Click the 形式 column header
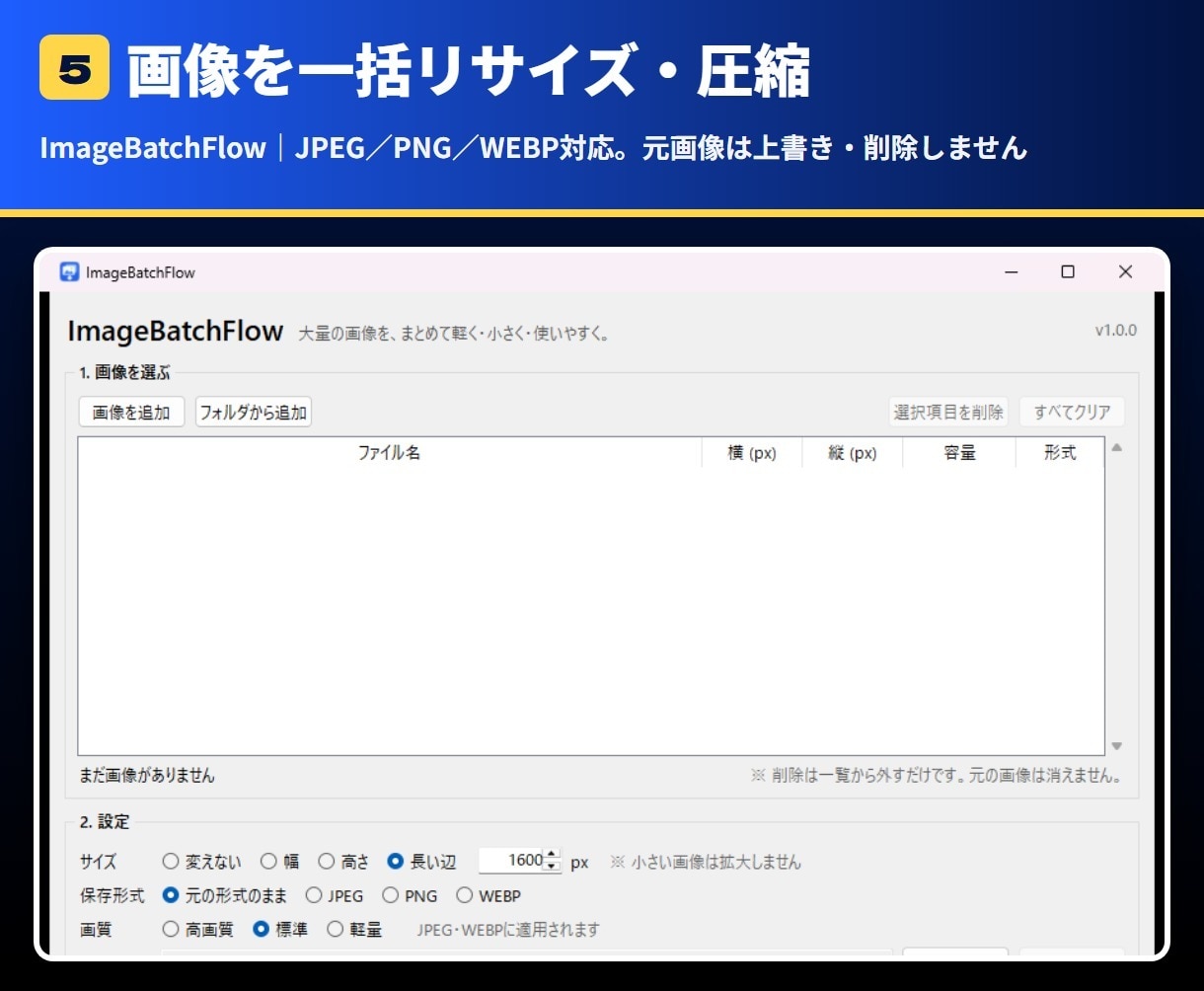This screenshot has height=991, width=1204. click(x=1060, y=453)
